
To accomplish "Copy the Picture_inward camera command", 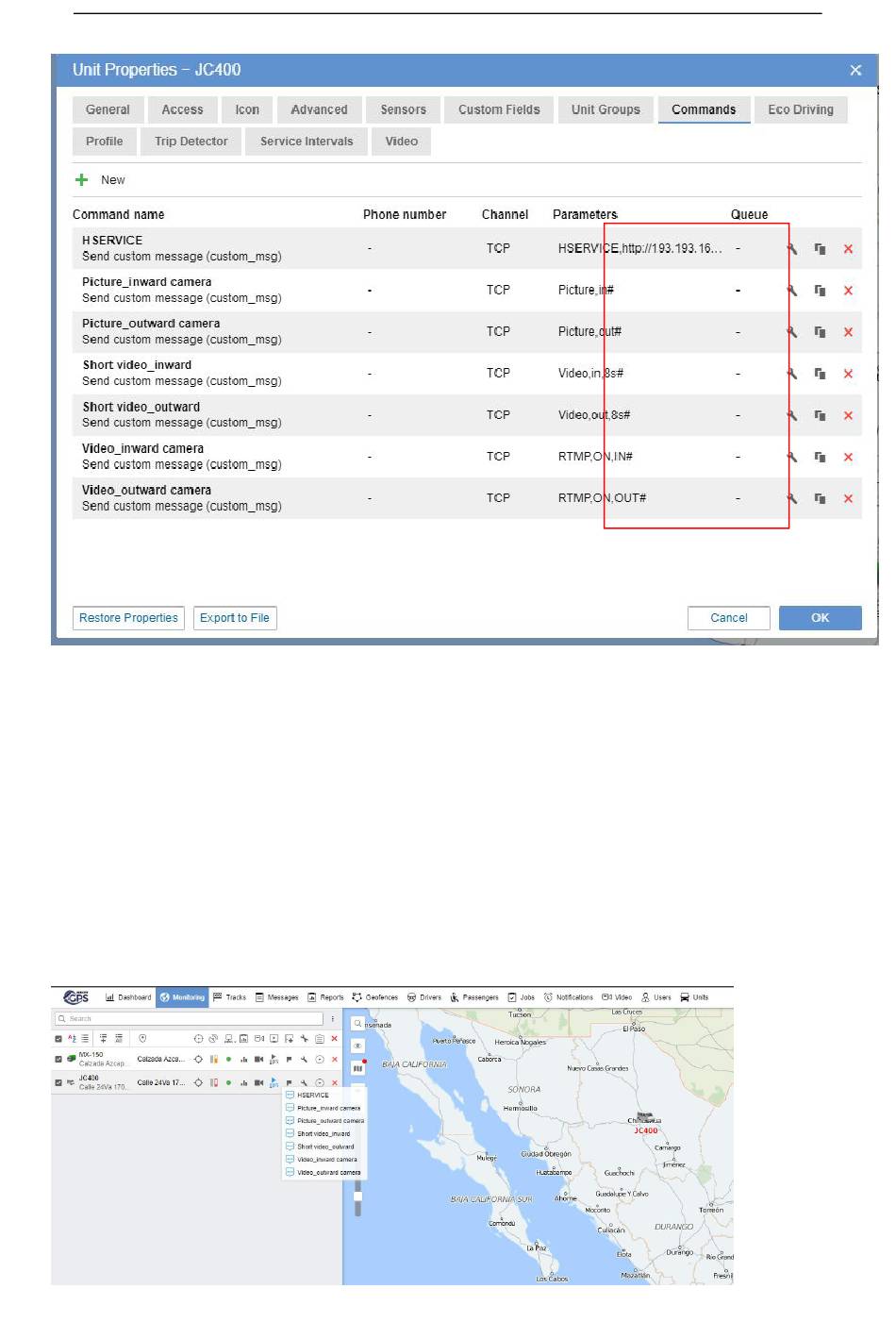I will (x=820, y=291).
